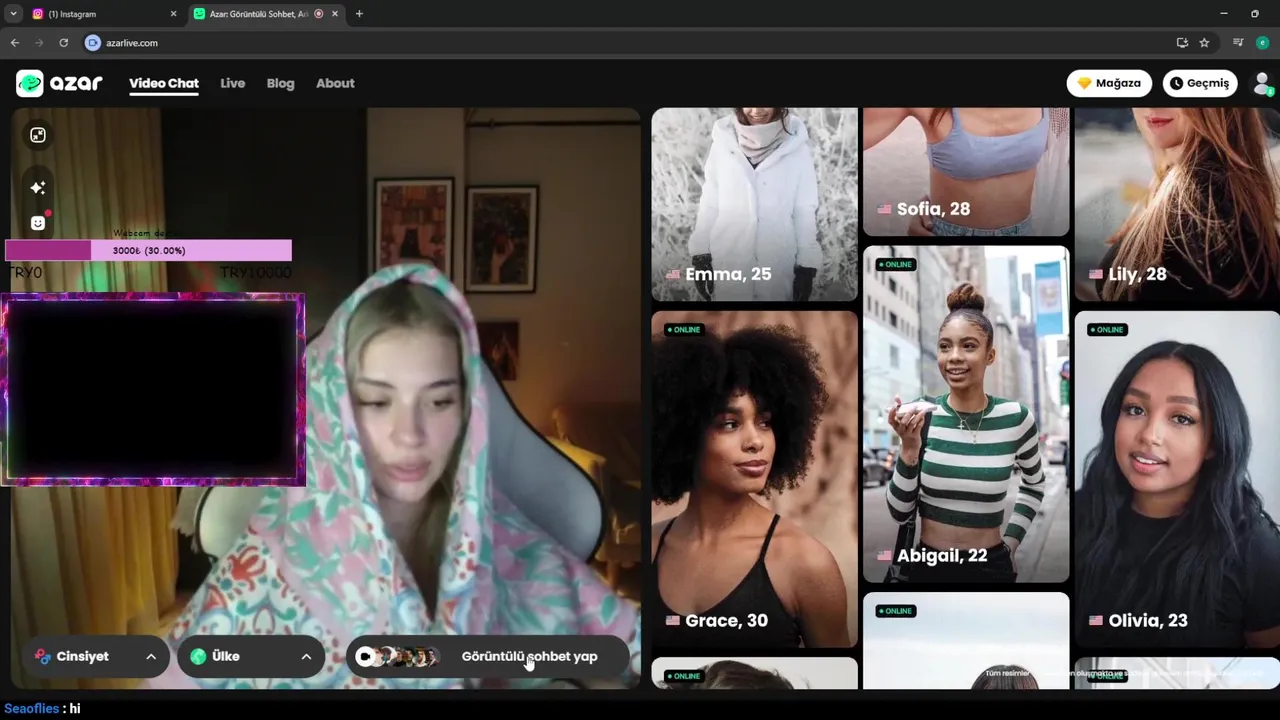1280x720 pixels.
Task: Click the ONLINE badge on bottom-middle card
Action: pyautogui.click(x=896, y=611)
